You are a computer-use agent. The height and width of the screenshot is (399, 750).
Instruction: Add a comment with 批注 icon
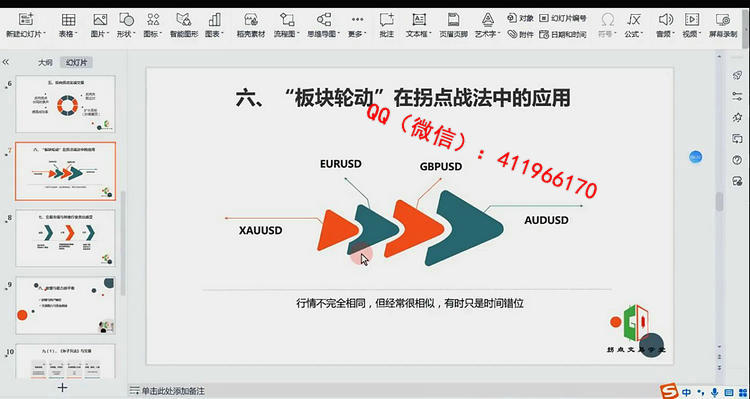(386, 25)
